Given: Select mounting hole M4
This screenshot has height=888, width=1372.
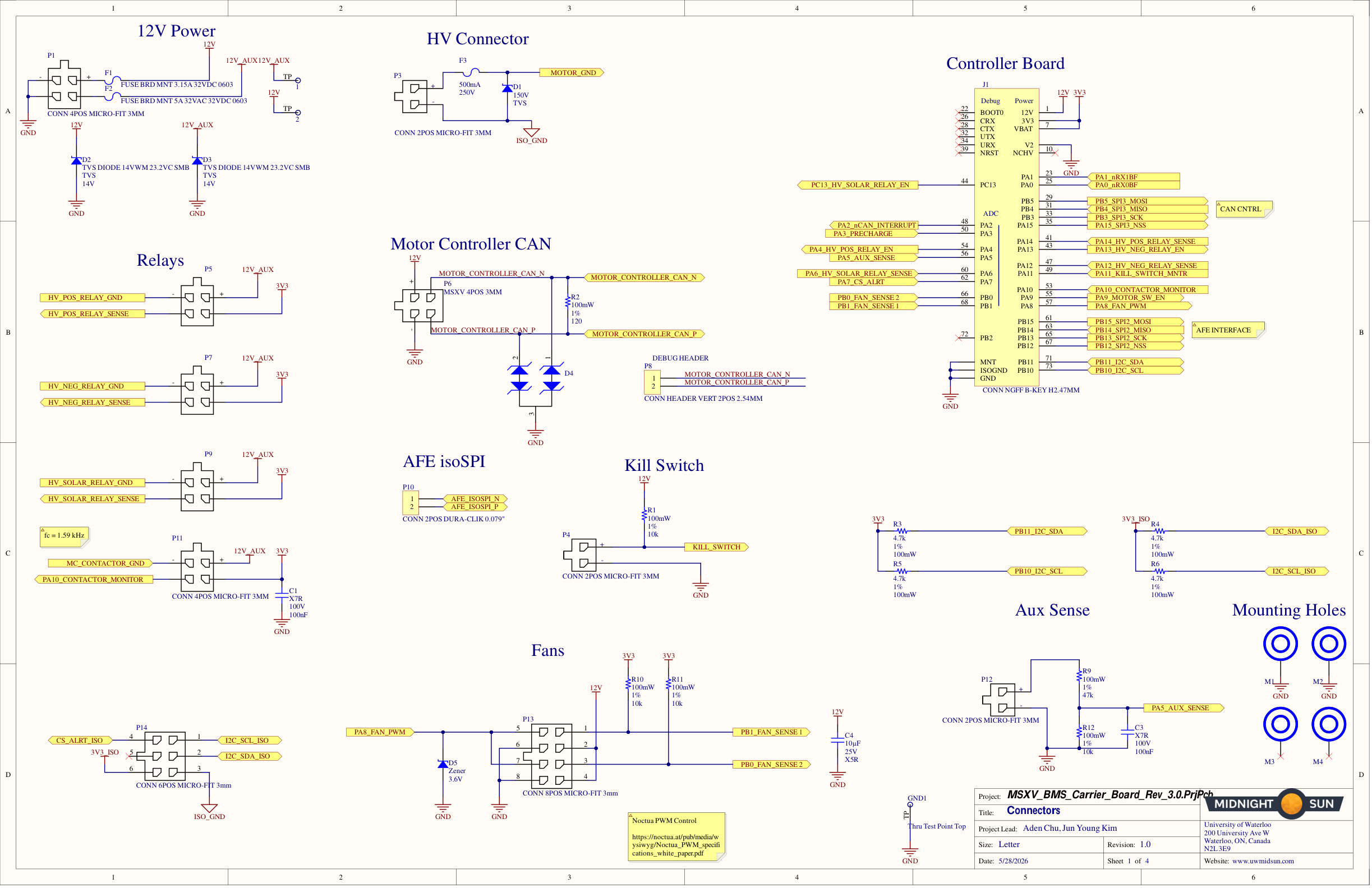Looking at the screenshot, I should [x=1329, y=724].
